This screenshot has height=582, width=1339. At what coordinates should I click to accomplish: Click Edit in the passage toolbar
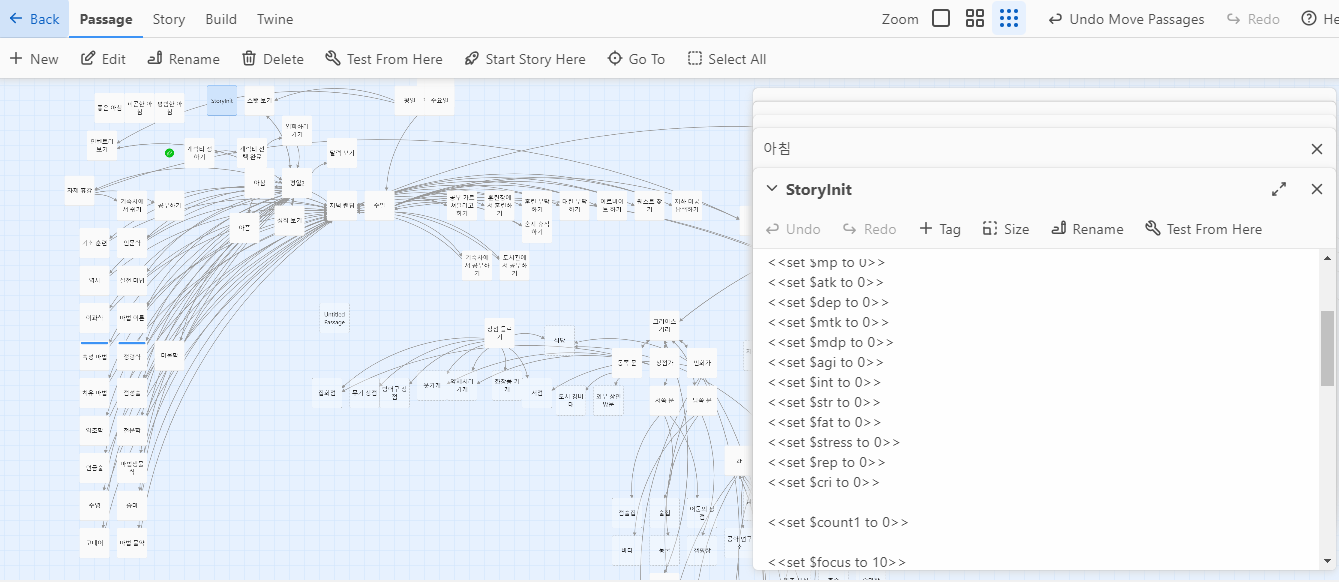103,59
